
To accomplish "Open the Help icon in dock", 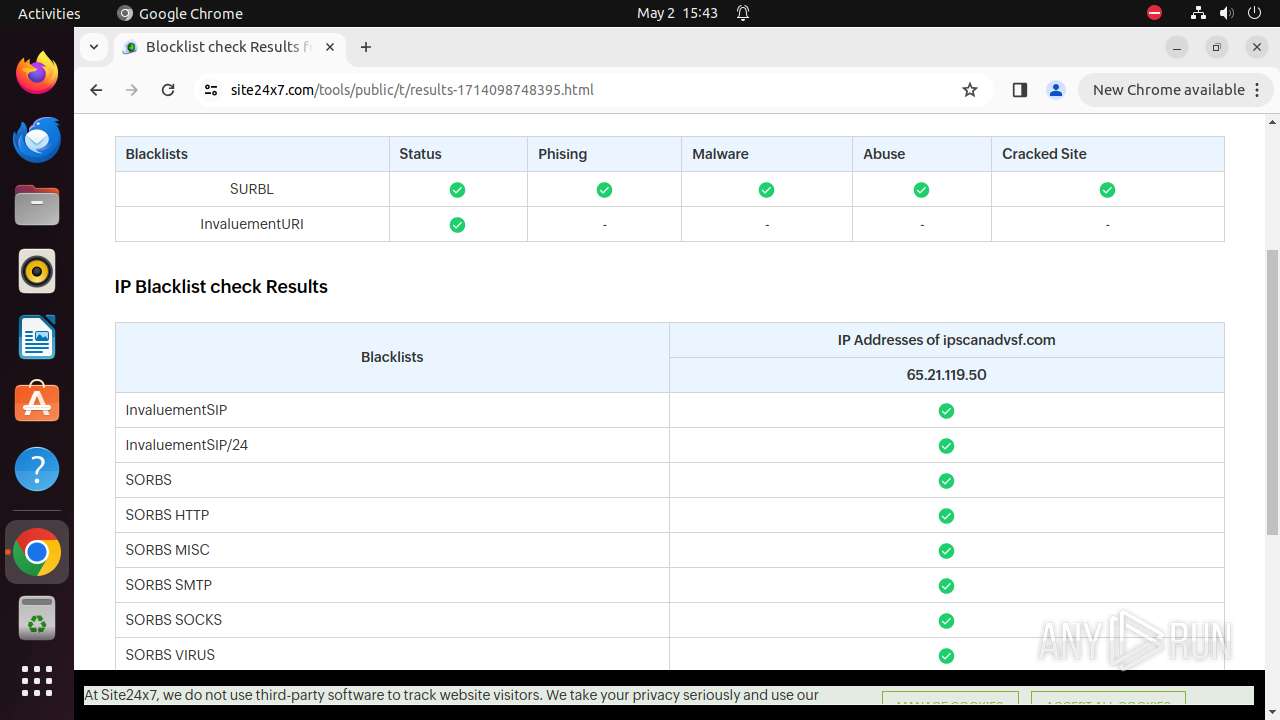I will (37, 469).
